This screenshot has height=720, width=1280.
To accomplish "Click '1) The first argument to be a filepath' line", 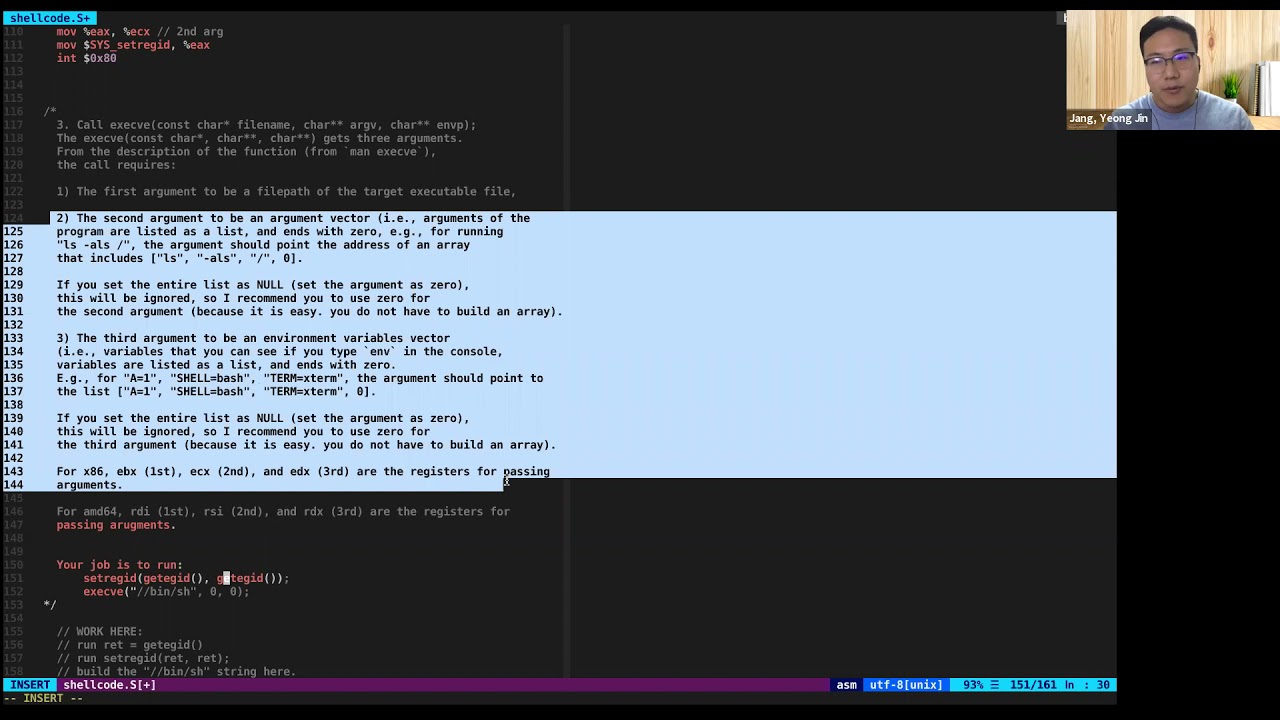I will (x=286, y=191).
